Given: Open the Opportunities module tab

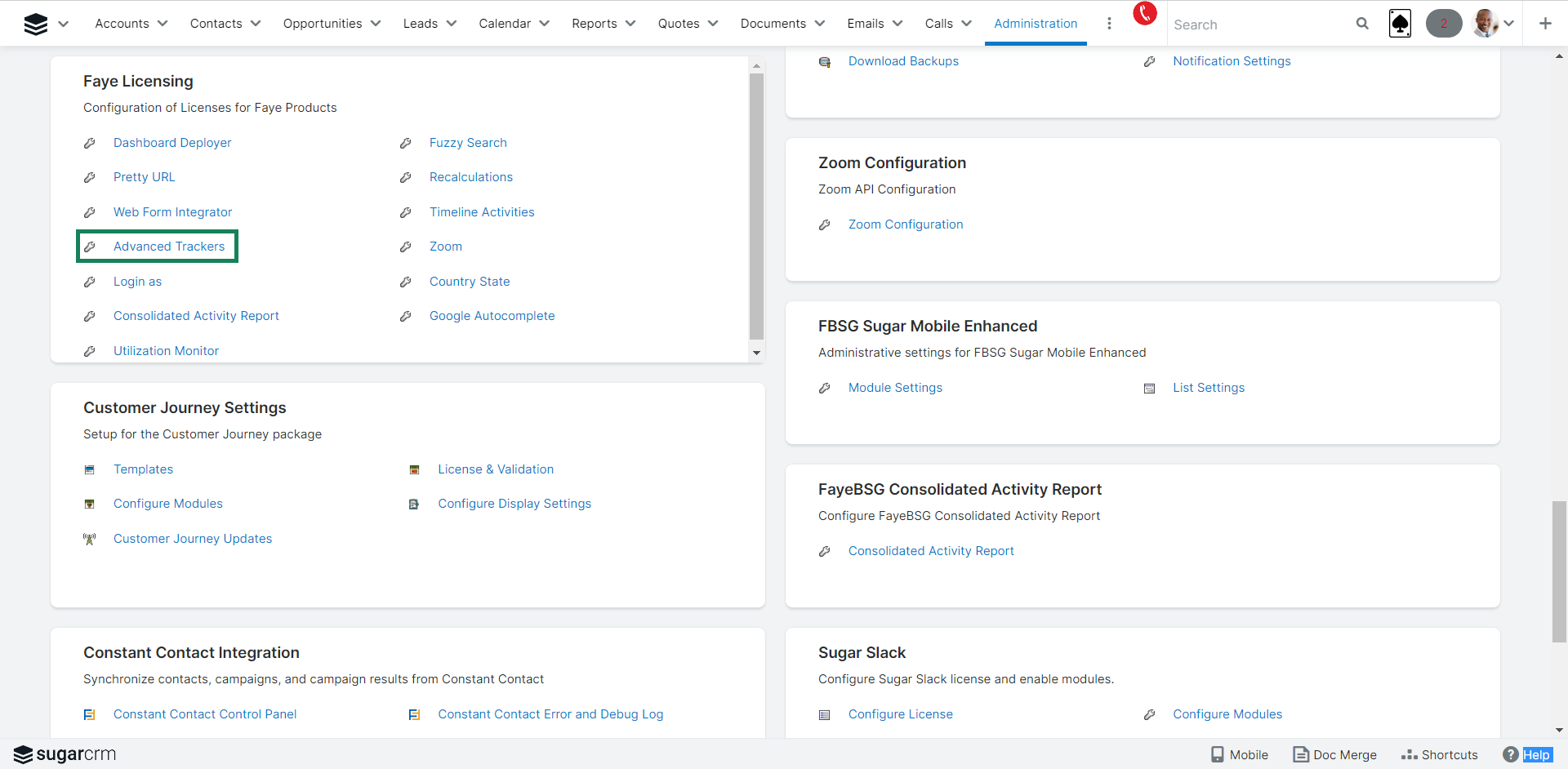Looking at the screenshot, I should (x=322, y=24).
